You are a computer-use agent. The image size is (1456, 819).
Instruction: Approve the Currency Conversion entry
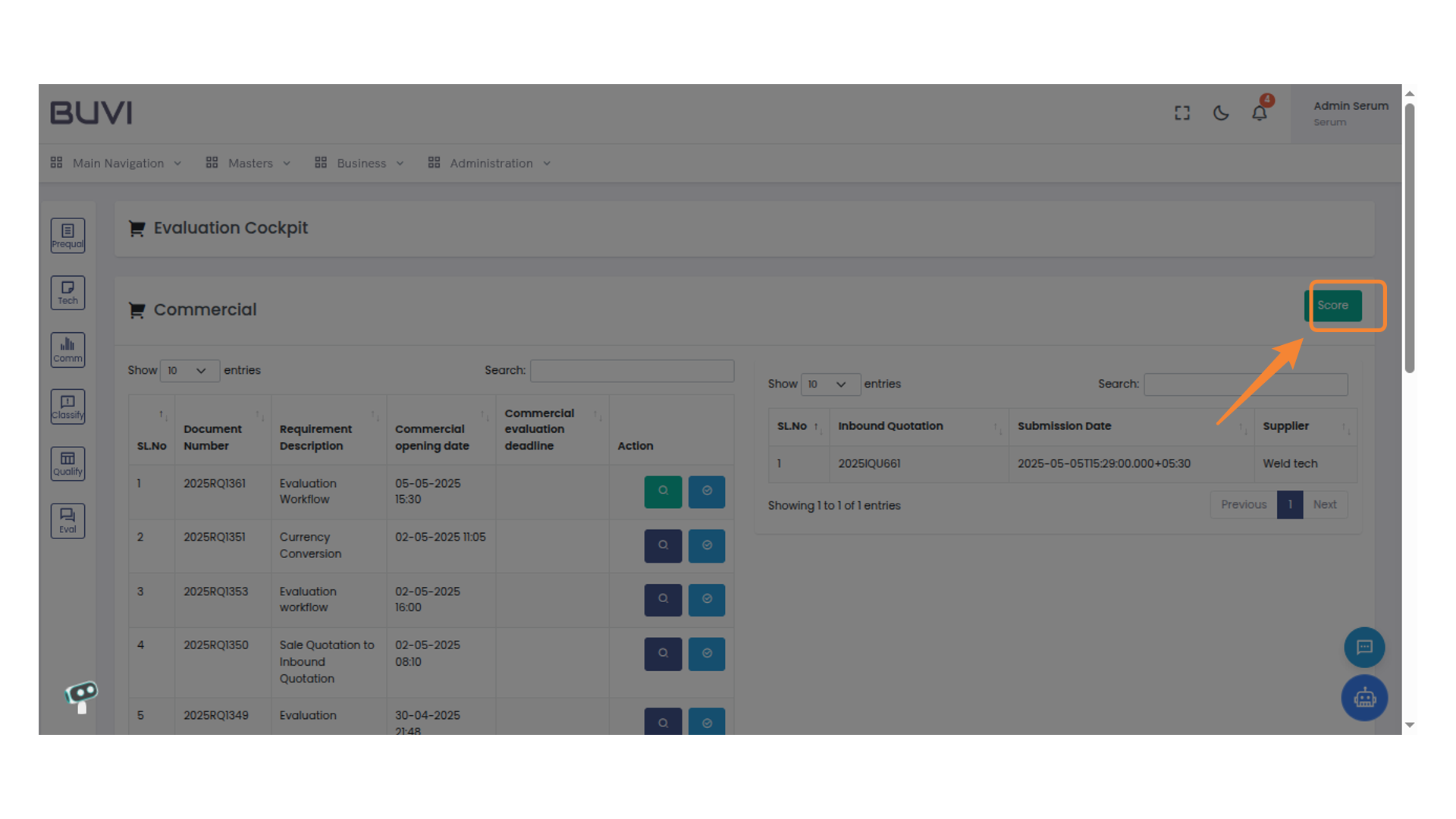[706, 545]
